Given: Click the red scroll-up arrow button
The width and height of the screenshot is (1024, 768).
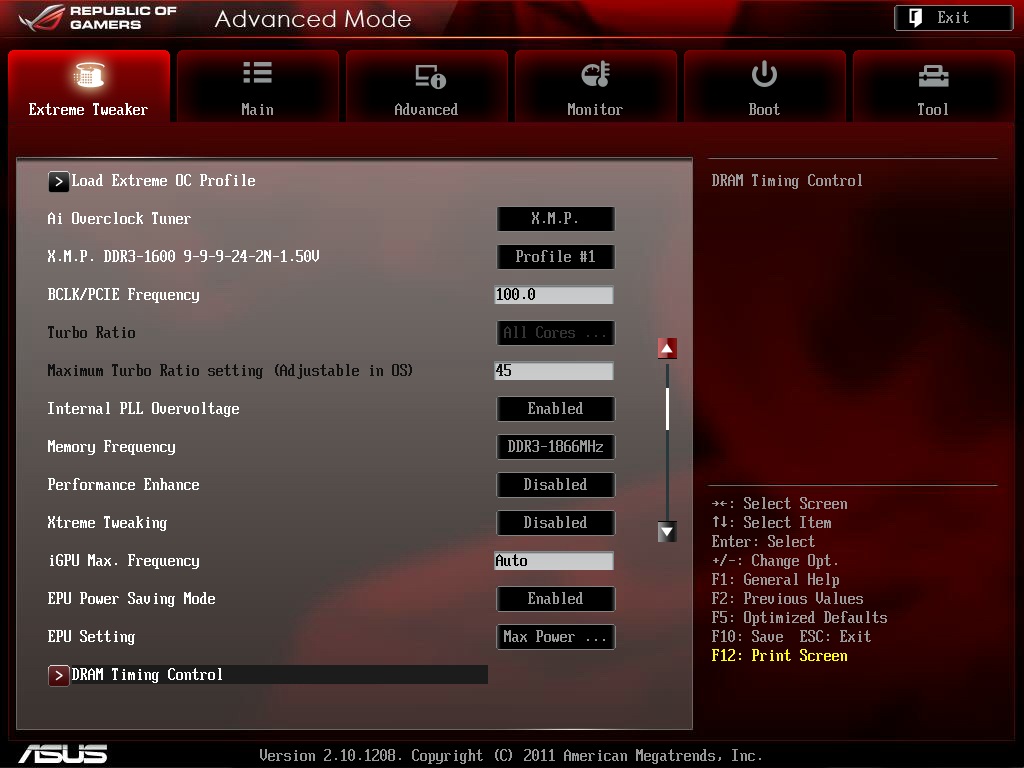Looking at the screenshot, I should (x=667, y=349).
